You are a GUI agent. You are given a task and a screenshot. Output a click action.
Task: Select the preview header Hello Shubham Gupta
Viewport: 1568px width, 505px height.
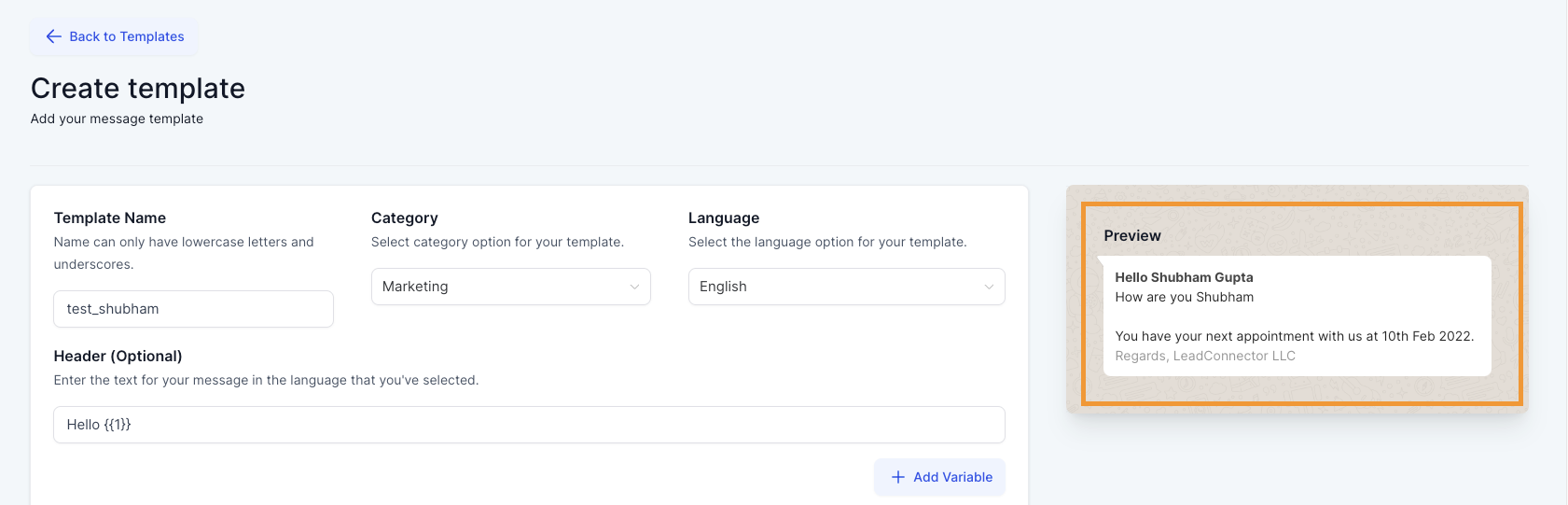1184,277
